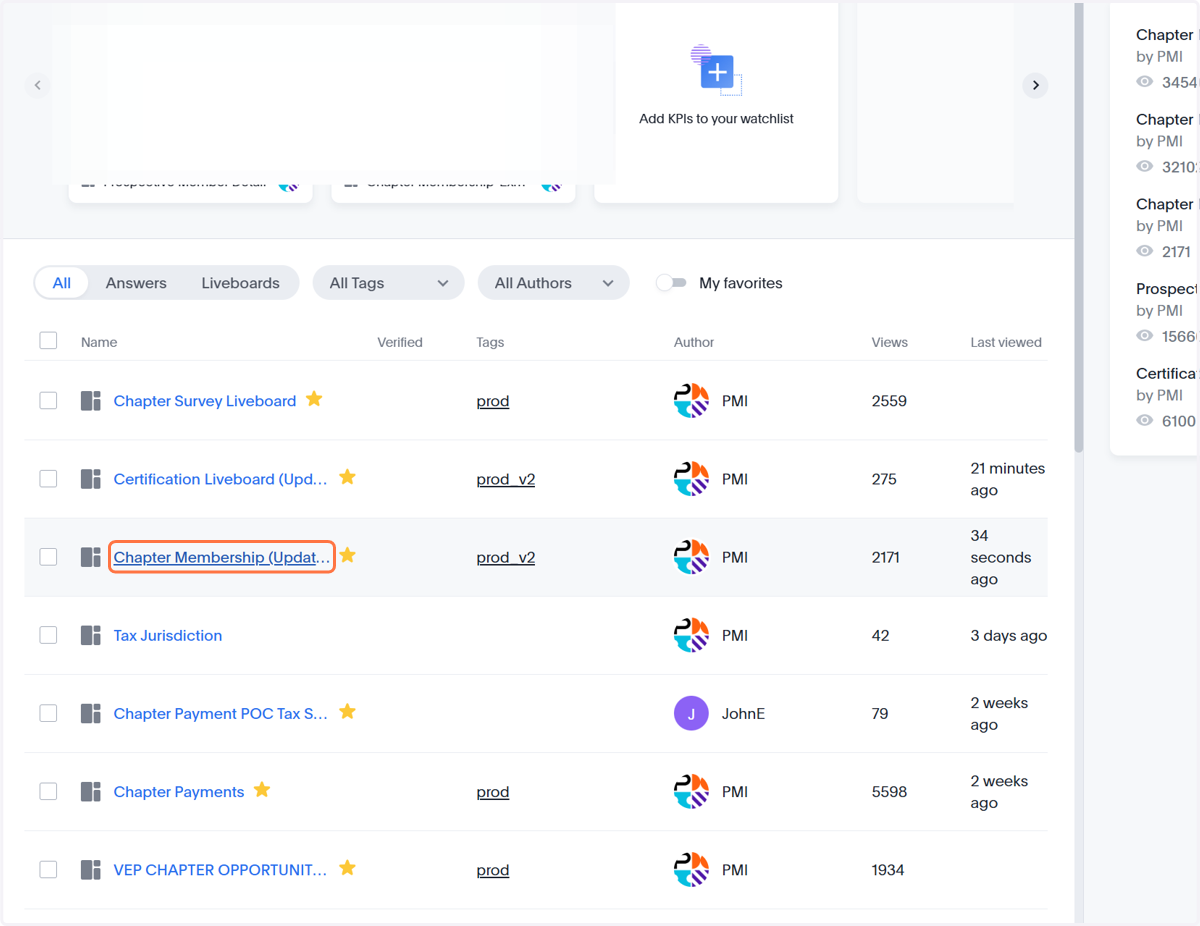Click prod_v2 tag in Chapter Membership row

[x=506, y=557]
